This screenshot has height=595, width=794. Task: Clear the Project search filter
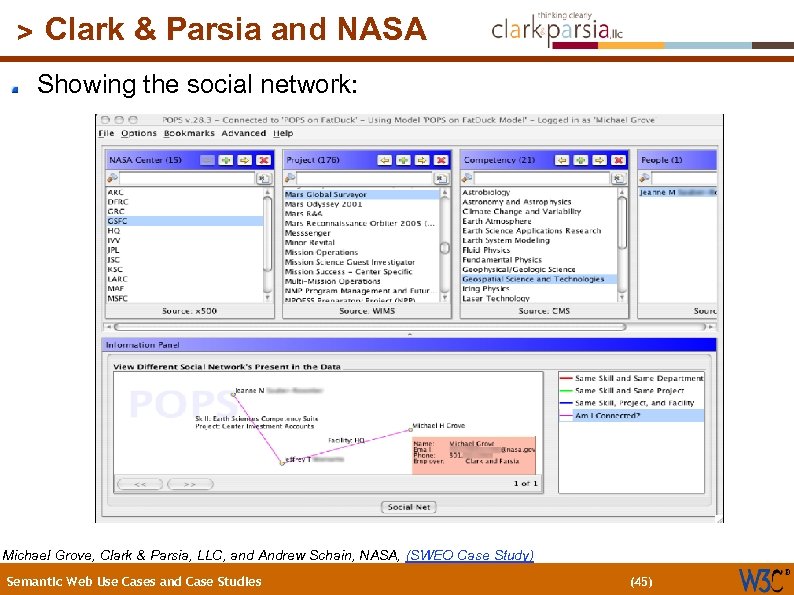pyautogui.click(x=441, y=178)
